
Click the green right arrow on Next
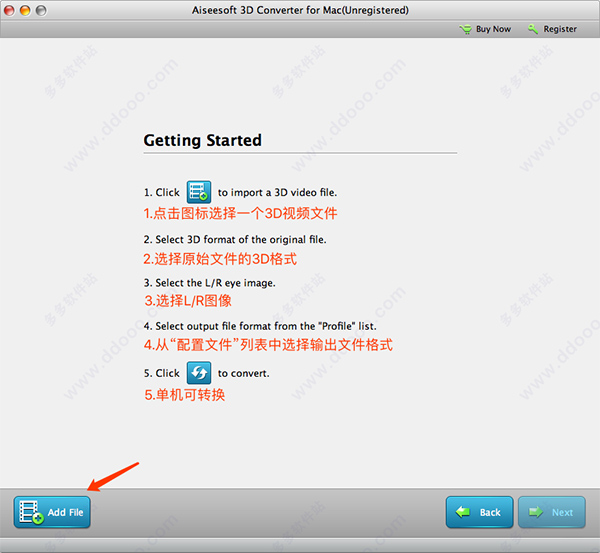coord(536,512)
